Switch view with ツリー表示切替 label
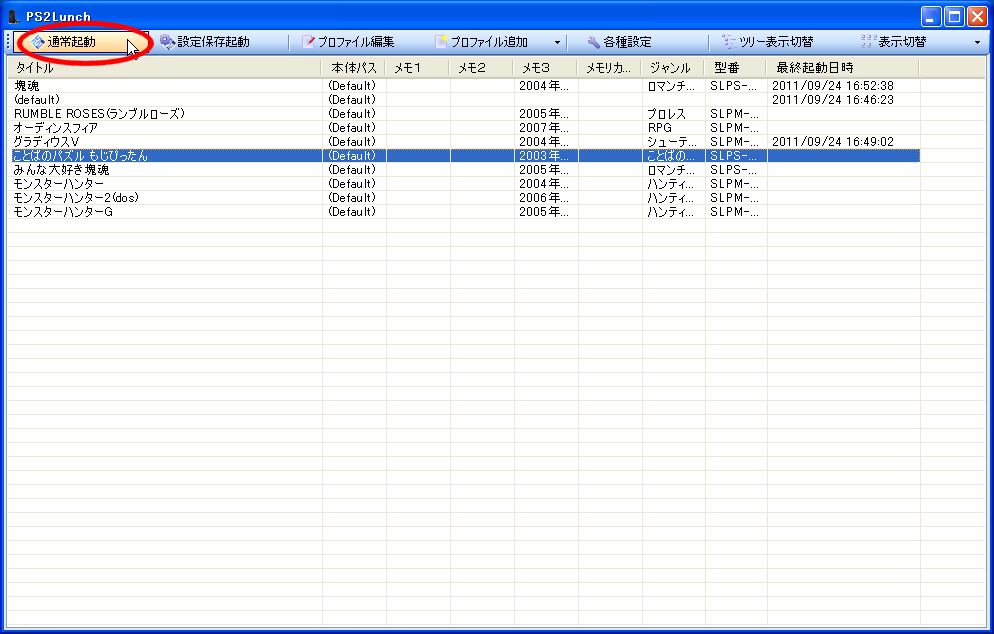 tap(776, 42)
